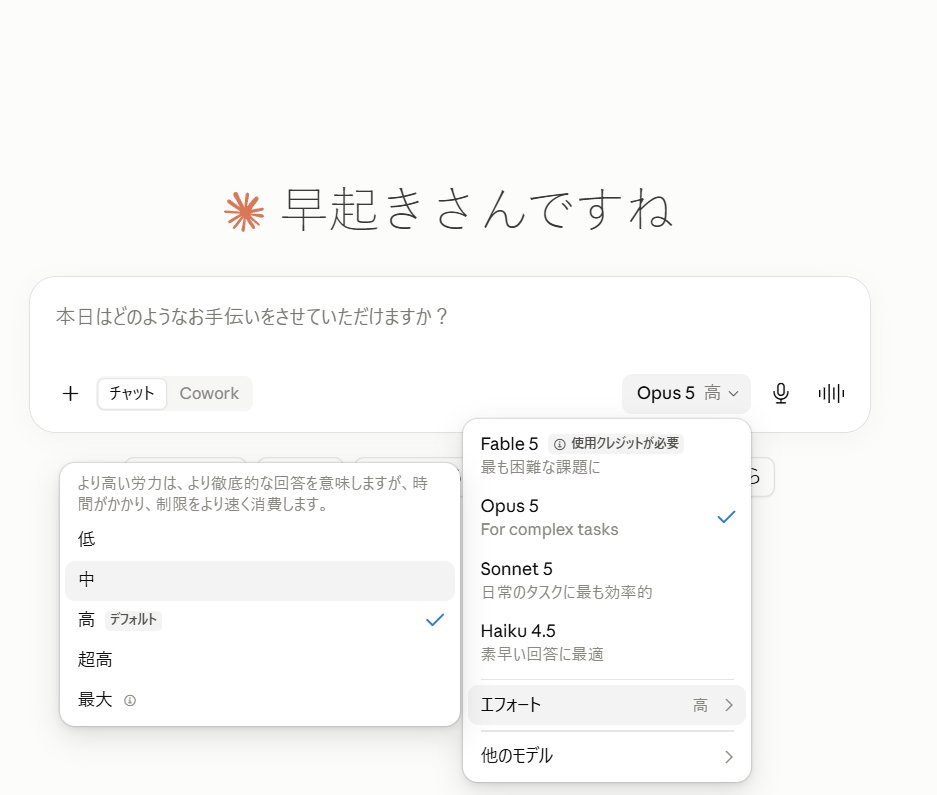Choose 低 effort level
937x795 pixels.
260,539
